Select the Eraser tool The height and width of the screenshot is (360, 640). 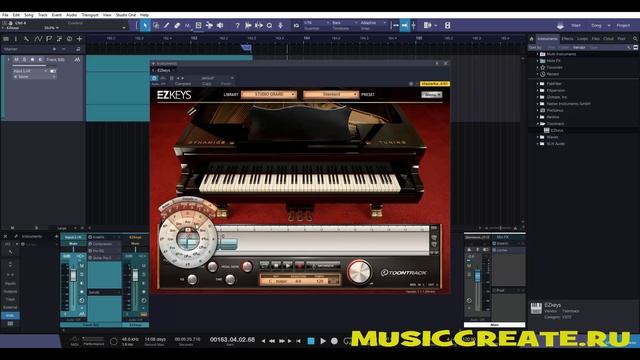point(177,25)
